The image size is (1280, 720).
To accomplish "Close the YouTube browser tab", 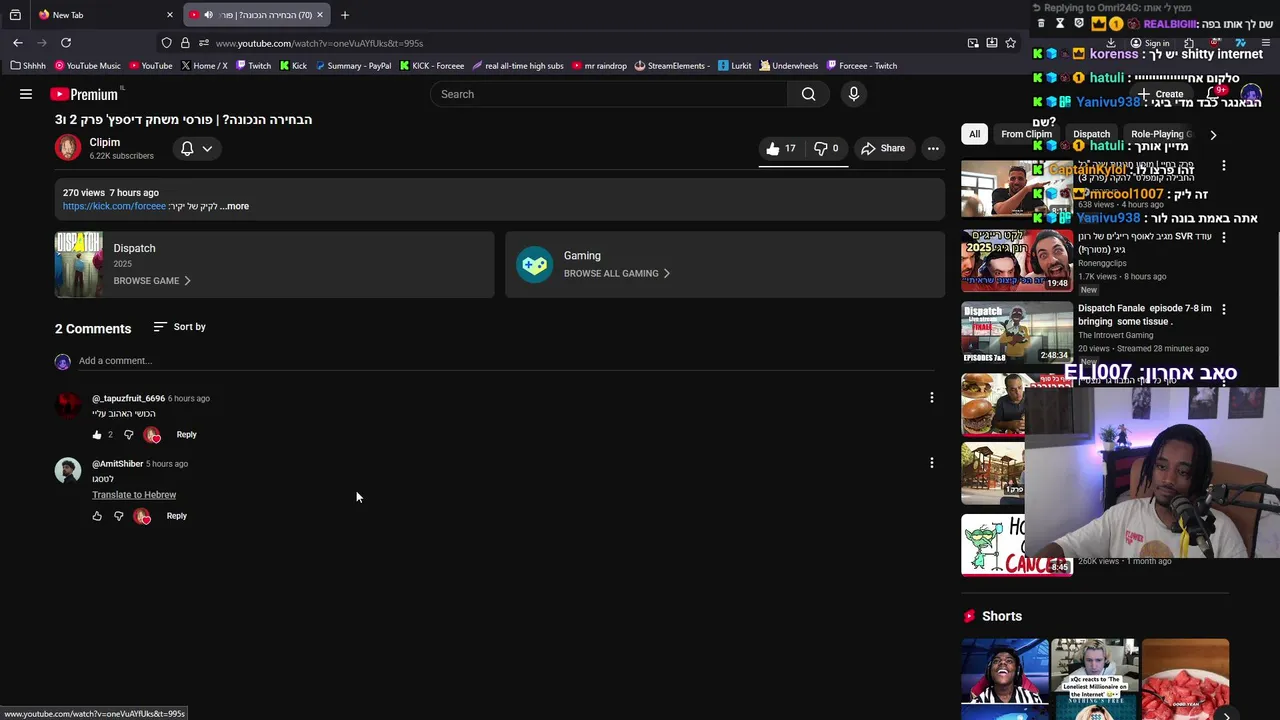I will 320,15.
